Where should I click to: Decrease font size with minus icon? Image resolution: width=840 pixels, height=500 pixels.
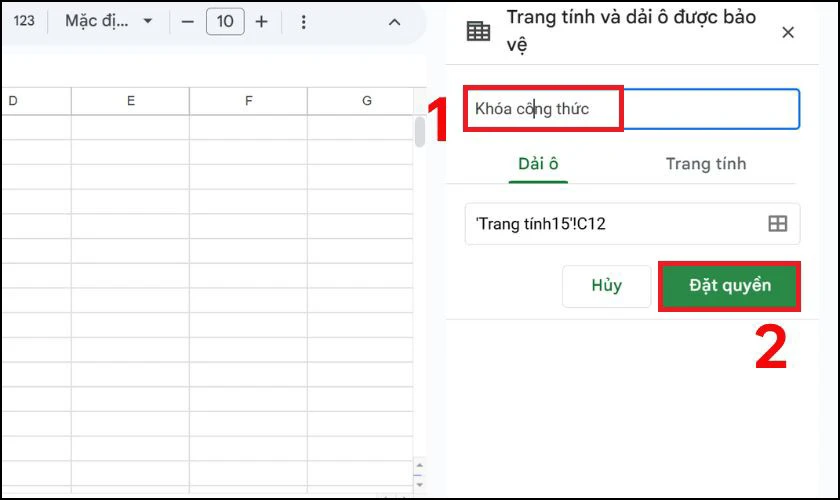point(188,21)
